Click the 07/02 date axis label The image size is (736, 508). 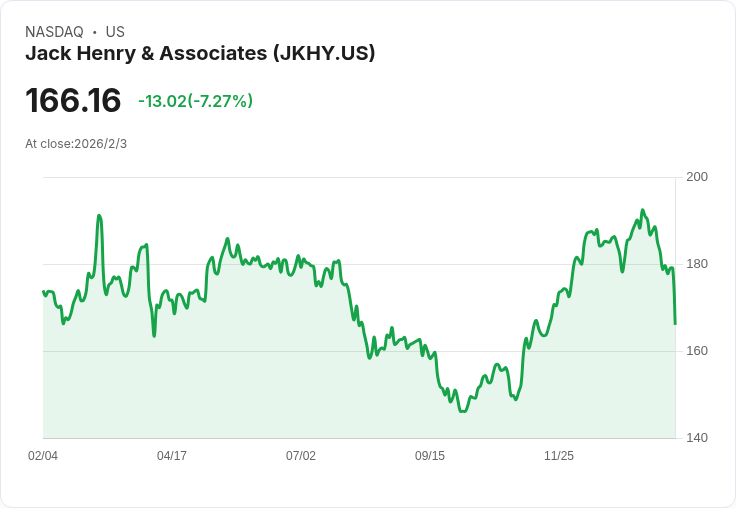point(301,455)
